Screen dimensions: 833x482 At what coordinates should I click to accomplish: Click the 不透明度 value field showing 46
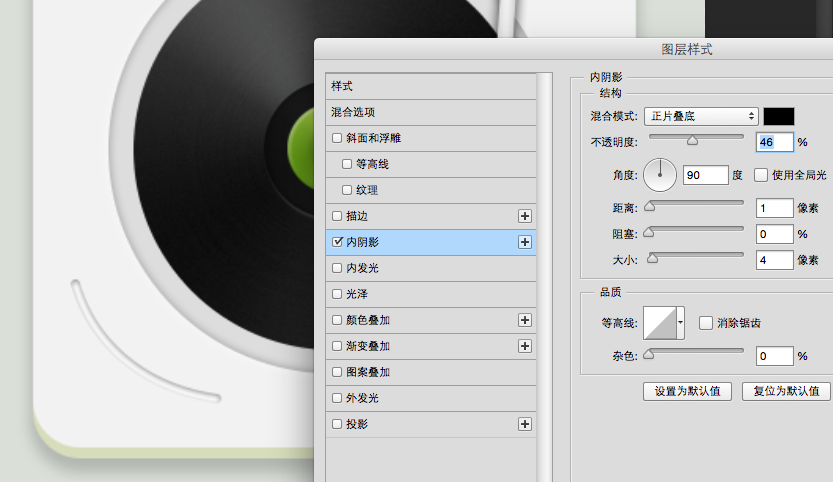point(775,142)
